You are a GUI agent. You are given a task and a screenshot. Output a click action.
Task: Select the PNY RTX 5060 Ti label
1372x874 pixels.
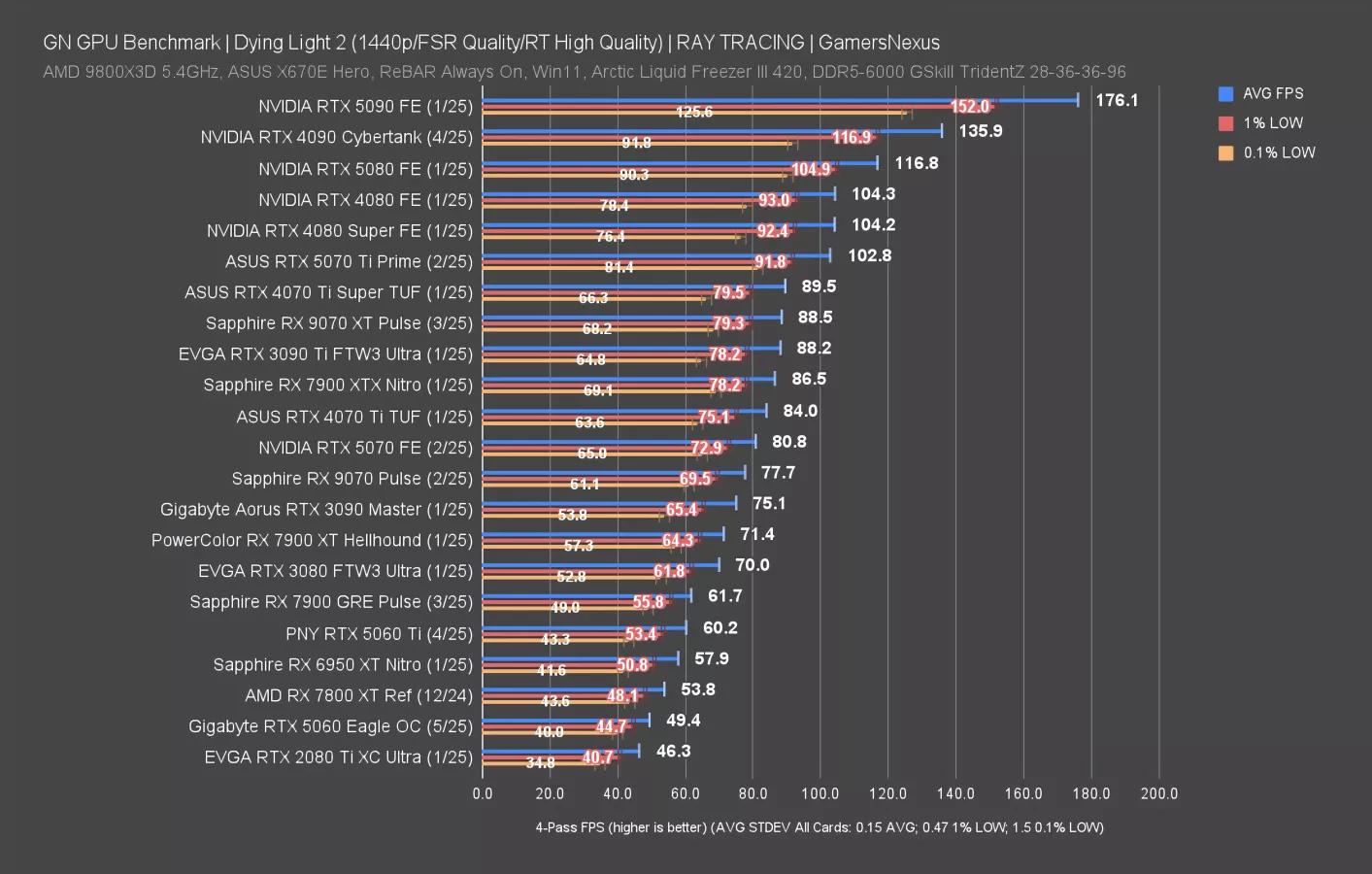point(379,633)
